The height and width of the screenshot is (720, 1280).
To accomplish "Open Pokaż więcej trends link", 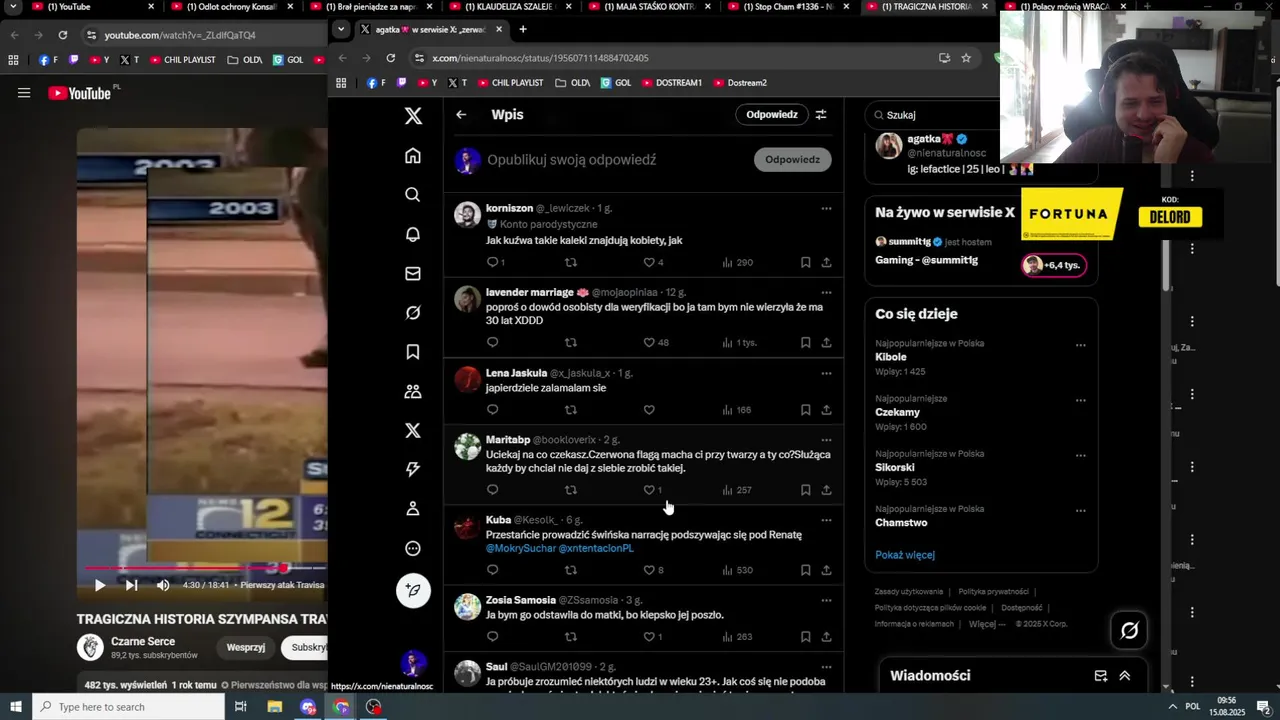I will point(905,555).
